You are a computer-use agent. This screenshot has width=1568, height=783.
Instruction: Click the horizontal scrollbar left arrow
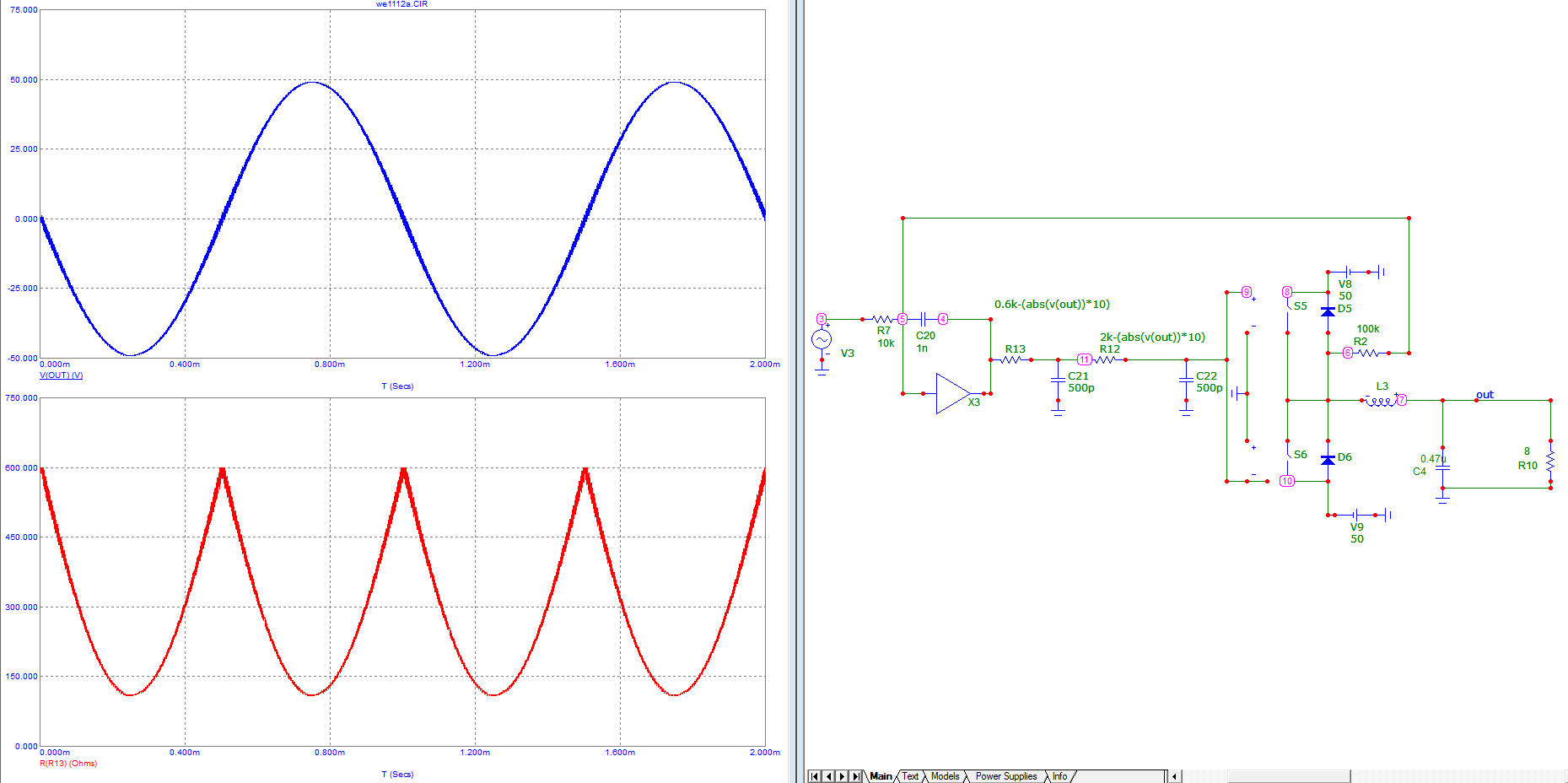coord(1174,776)
